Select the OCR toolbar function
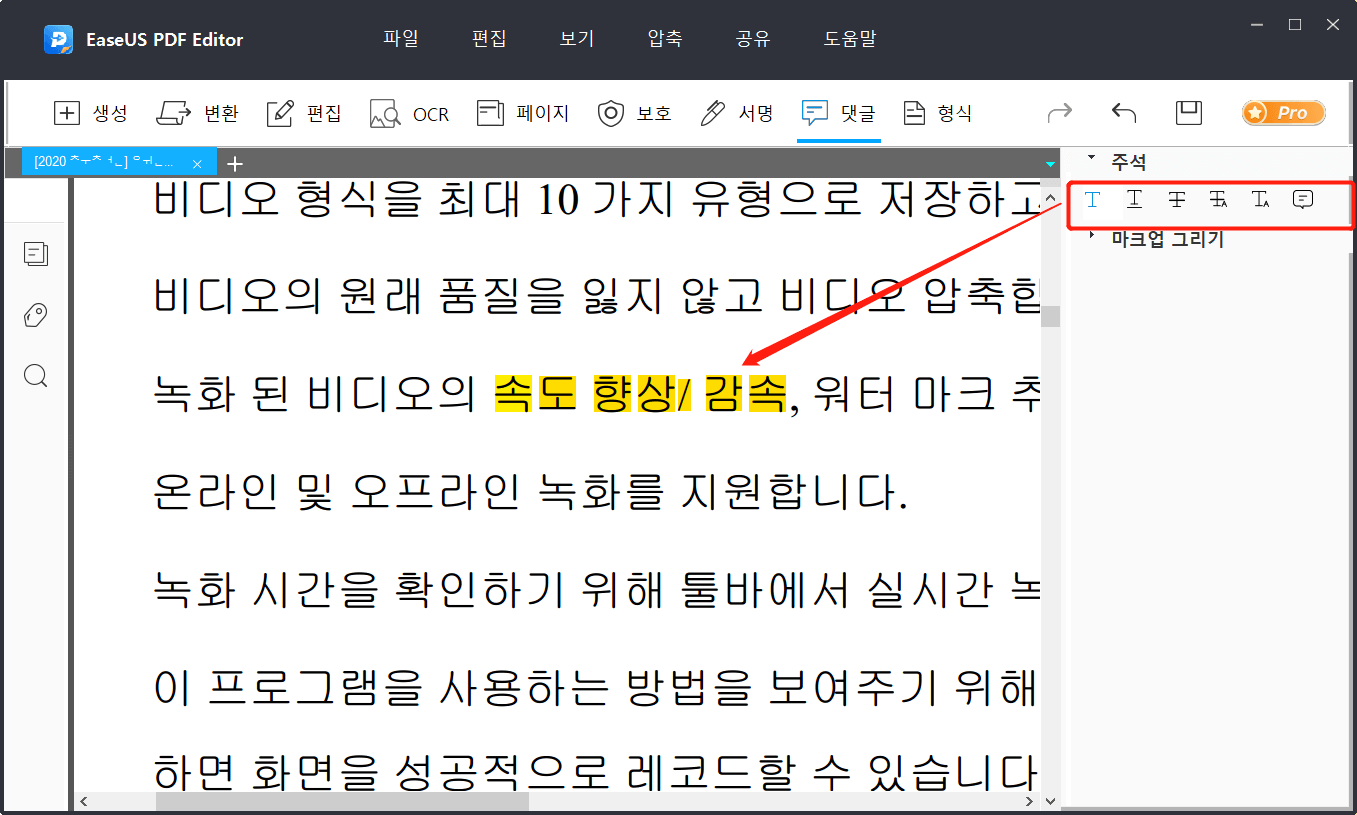The height and width of the screenshot is (815, 1357). [x=409, y=113]
